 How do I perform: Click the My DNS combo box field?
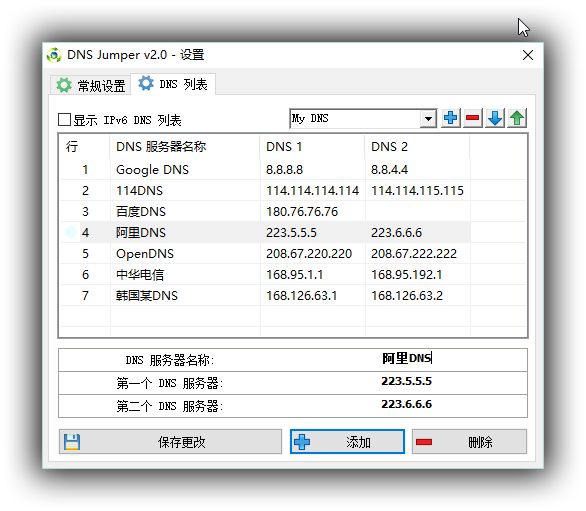click(363, 119)
